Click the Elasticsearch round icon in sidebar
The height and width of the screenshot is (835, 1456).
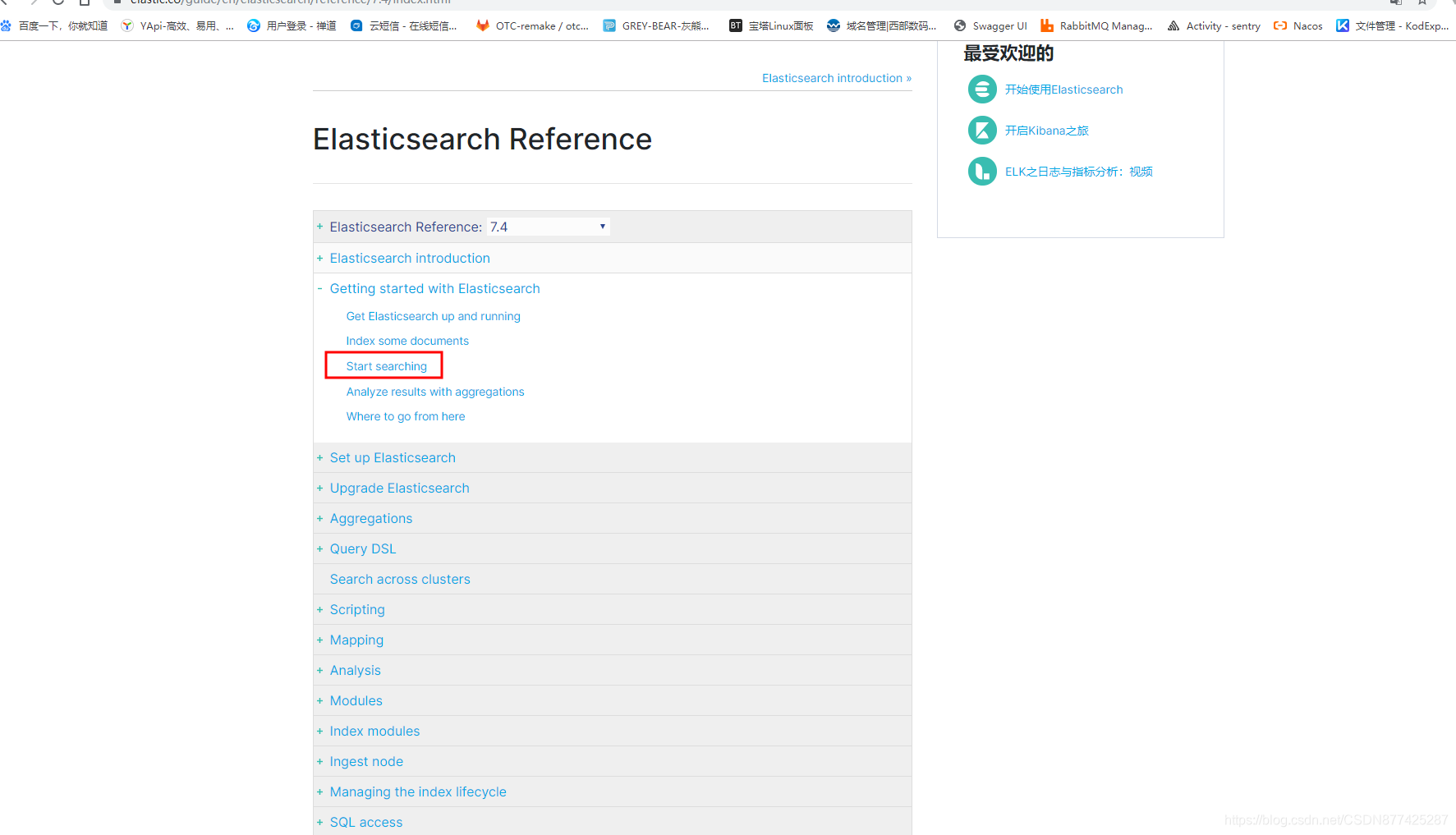click(x=982, y=89)
